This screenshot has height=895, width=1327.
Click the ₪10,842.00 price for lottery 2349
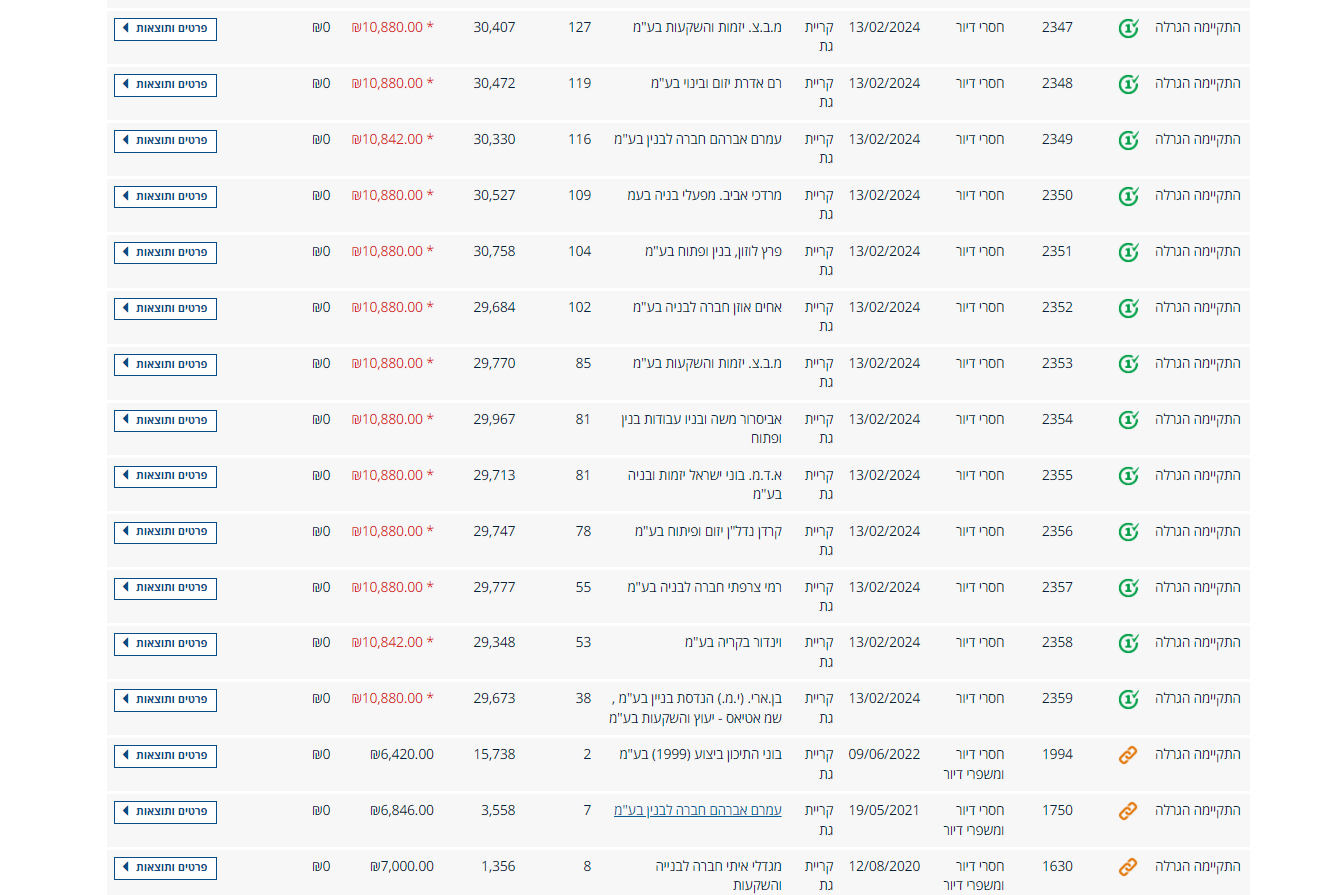pos(387,139)
